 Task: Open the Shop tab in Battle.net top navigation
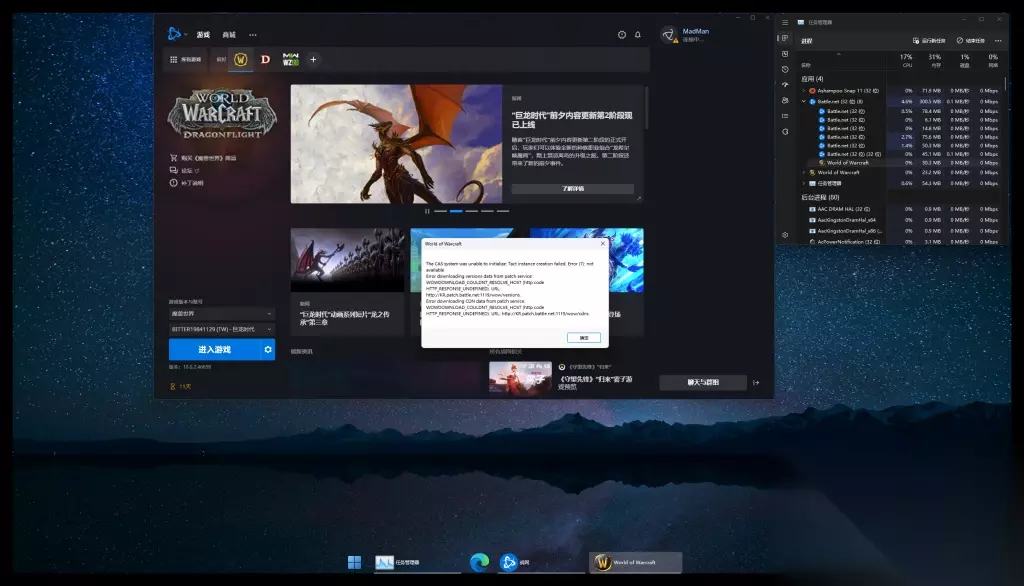tap(229, 35)
